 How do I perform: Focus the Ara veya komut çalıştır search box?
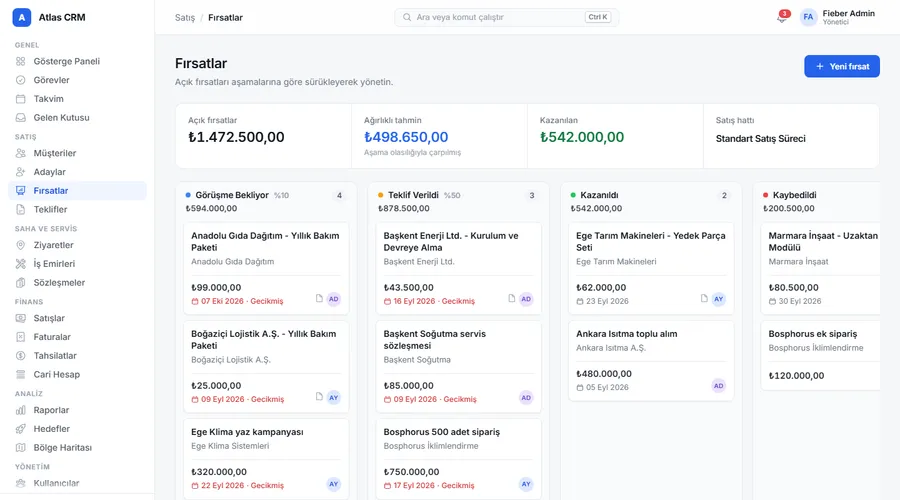(x=506, y=17)
